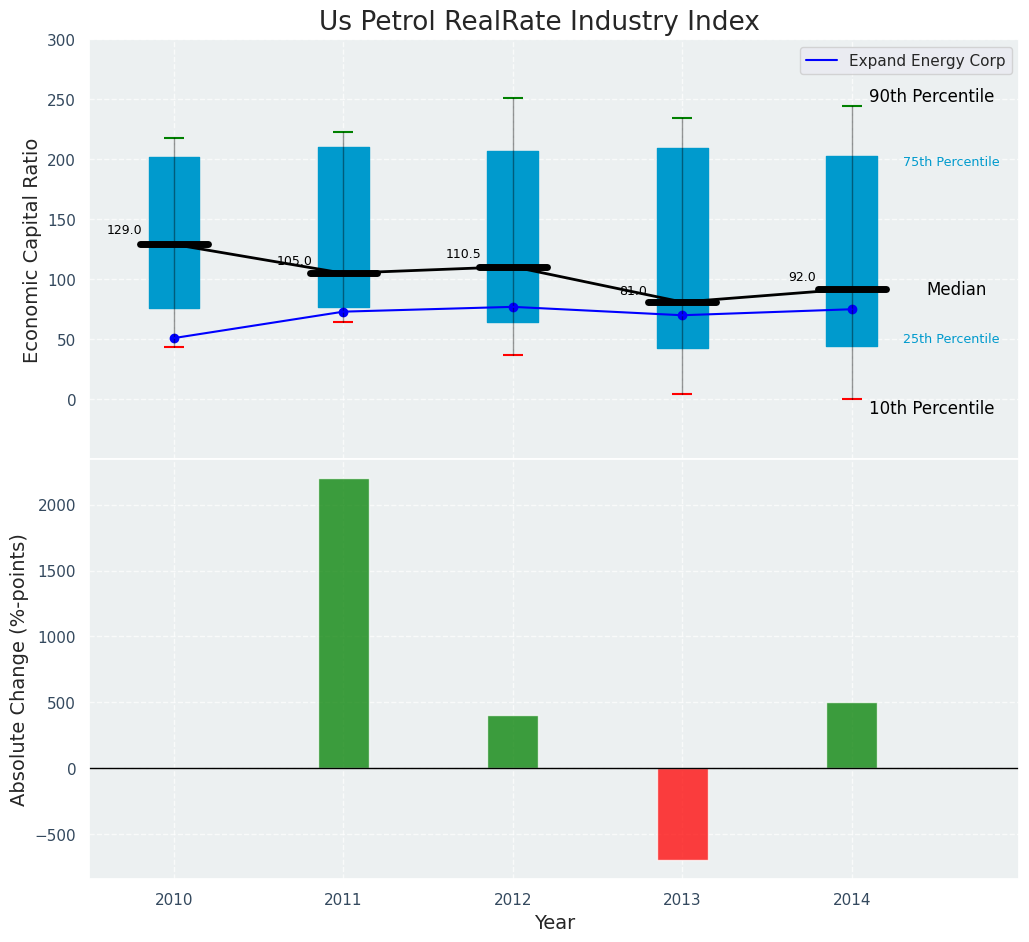1029x942 pixels.
Task: Select the 10th Percentile annotation
Action: [x=931, y=408]
